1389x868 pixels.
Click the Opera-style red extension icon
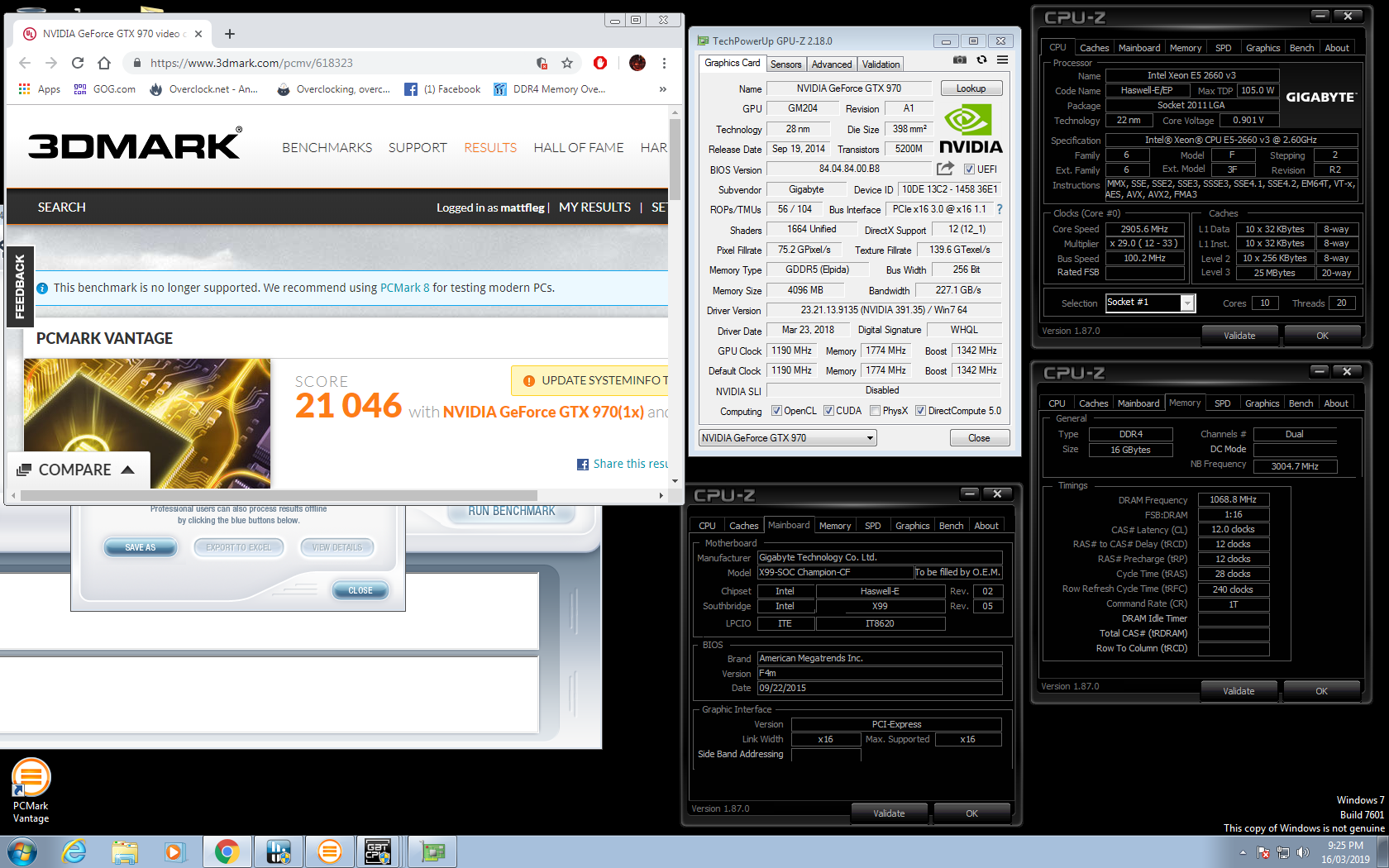click(x=600, y=63)
